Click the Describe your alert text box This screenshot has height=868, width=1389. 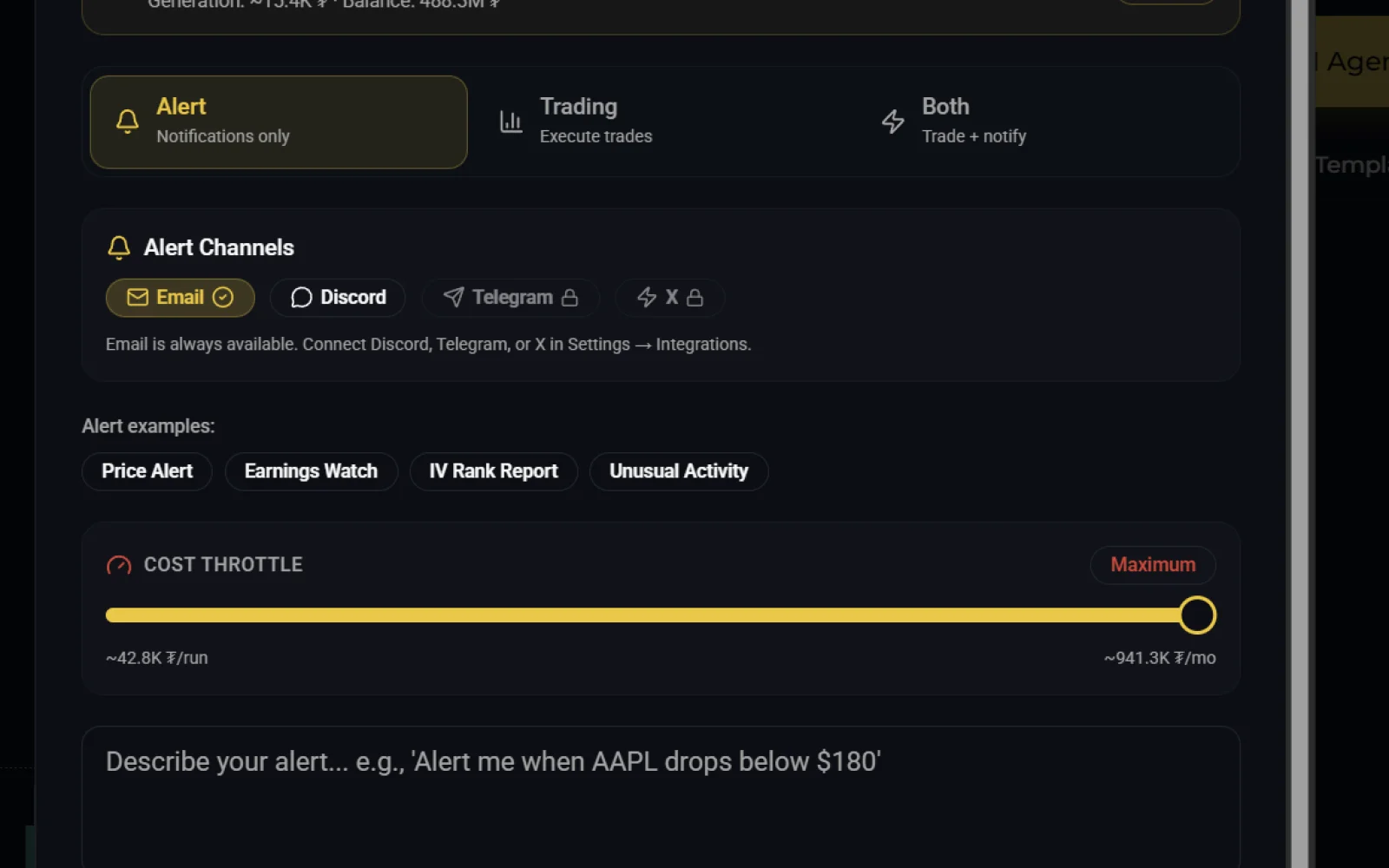pyautogui.click(x=661, y=797)
